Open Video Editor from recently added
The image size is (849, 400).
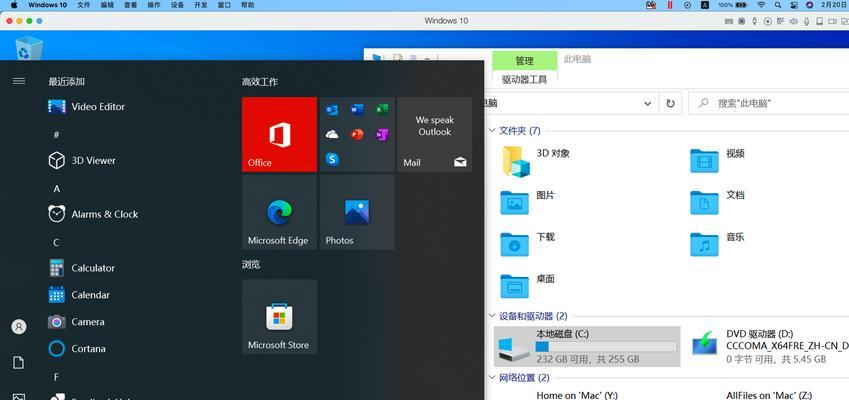point(87,107)
